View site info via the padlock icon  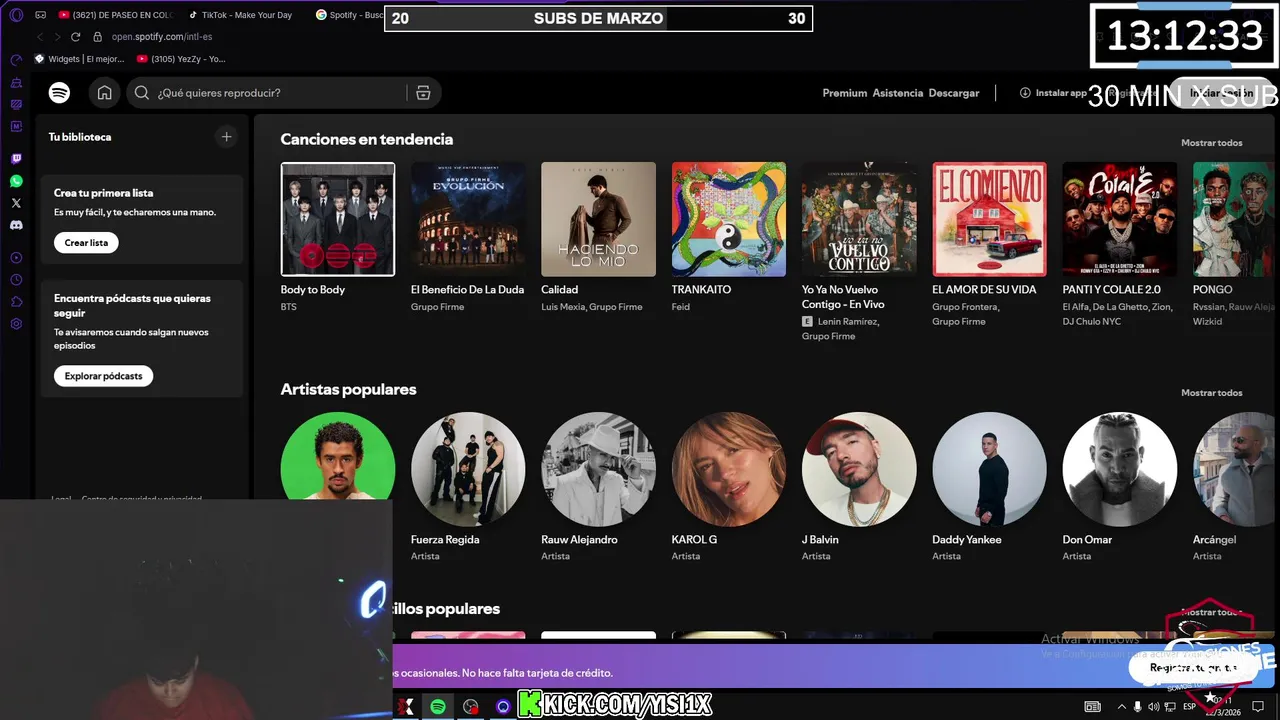[97, 37]
